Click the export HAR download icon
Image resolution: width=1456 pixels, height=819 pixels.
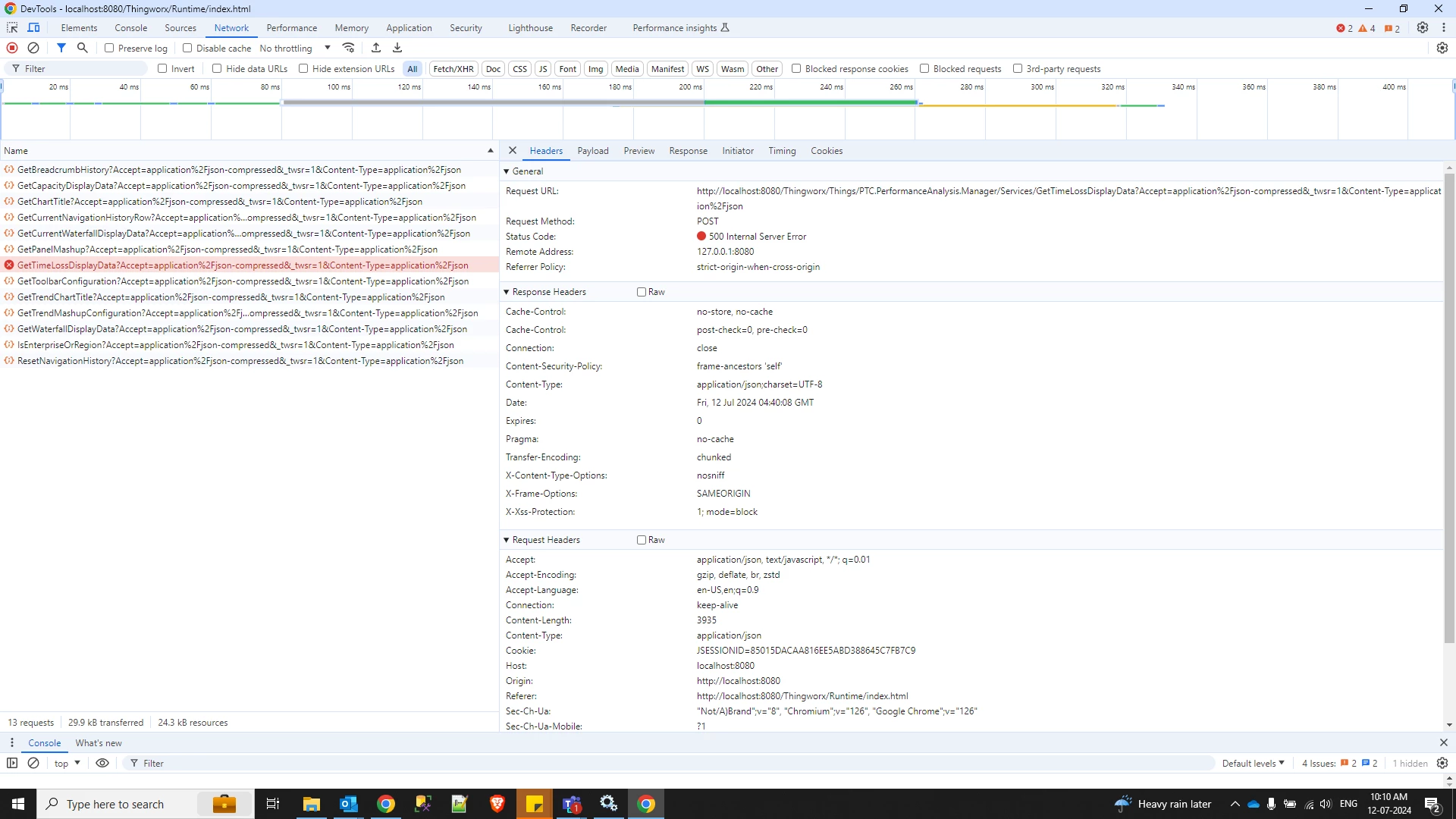pos(397,48)
